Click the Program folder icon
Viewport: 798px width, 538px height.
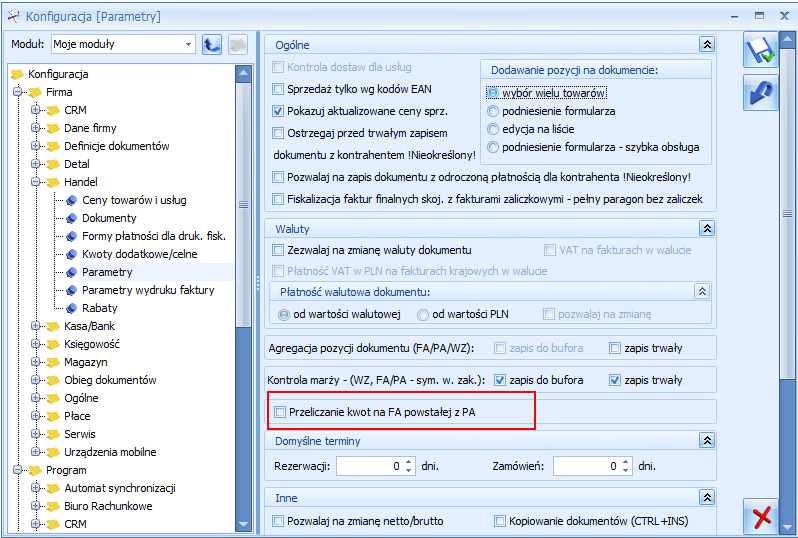click(x=35, y=470)
